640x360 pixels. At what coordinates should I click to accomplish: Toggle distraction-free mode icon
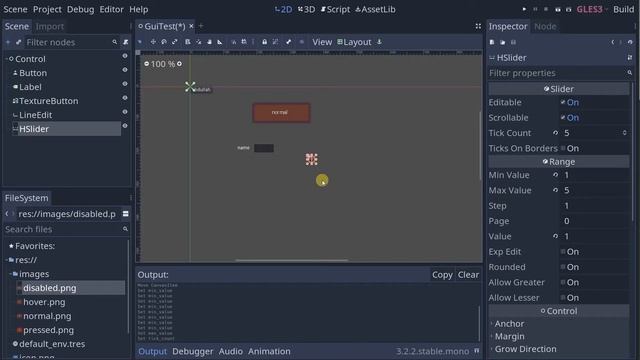click(x=478, y=26)
